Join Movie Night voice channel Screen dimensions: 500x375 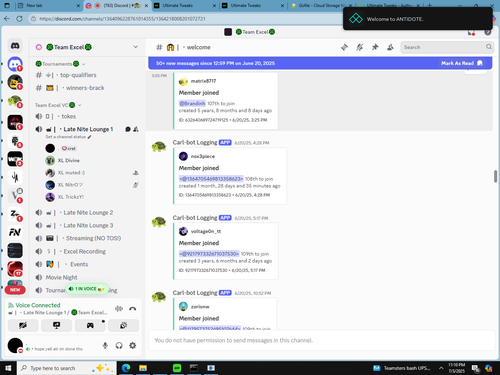[87, 277]
